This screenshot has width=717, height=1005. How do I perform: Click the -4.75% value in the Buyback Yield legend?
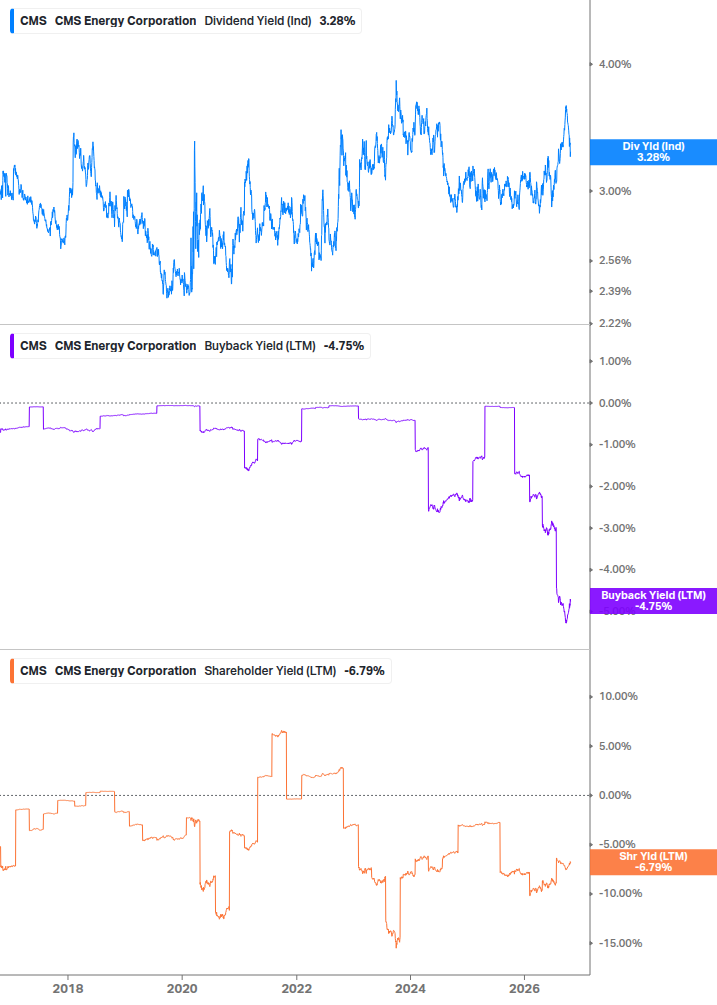(x=344, y=346)
